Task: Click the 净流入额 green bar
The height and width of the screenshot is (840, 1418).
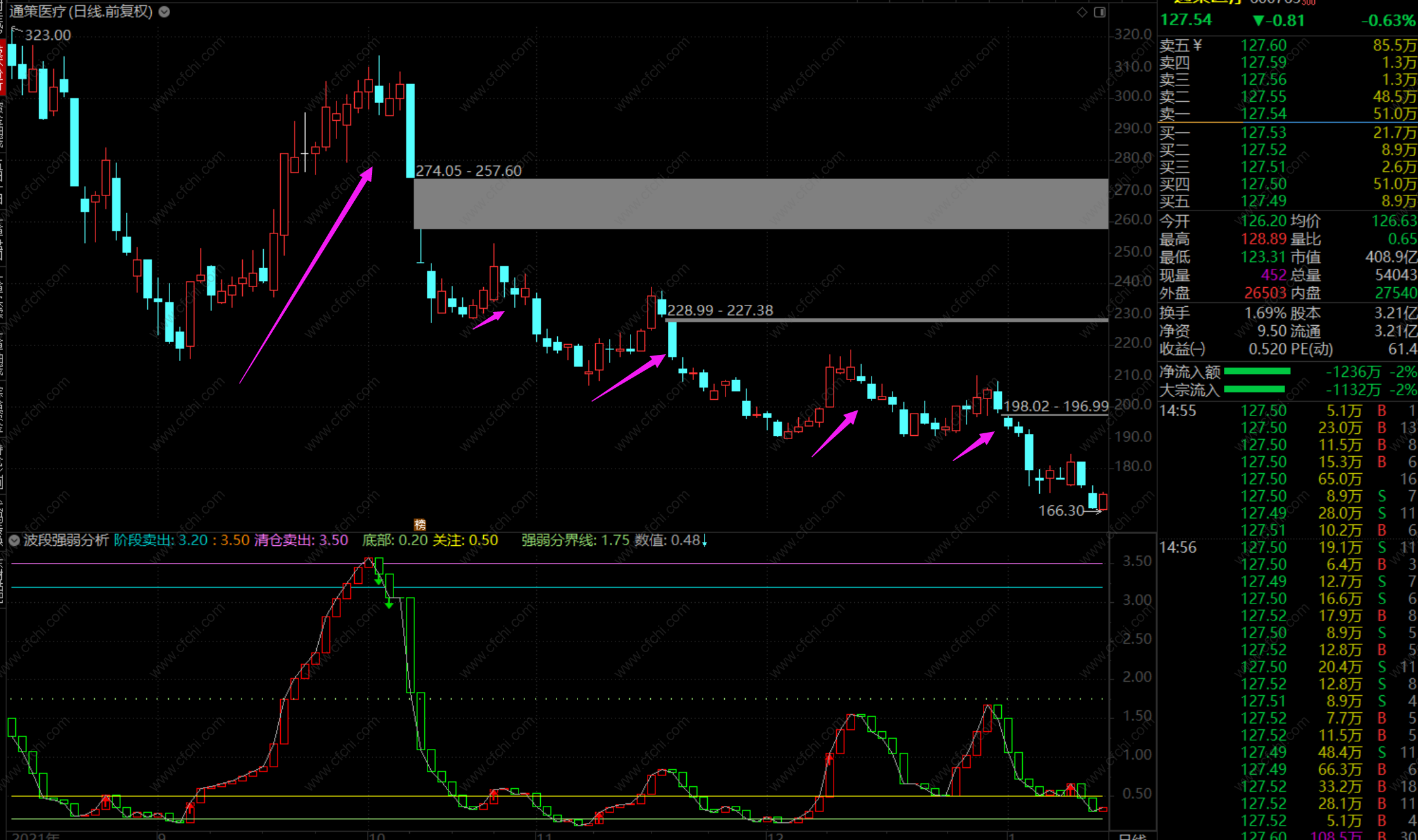Action: coord(1257,371)
